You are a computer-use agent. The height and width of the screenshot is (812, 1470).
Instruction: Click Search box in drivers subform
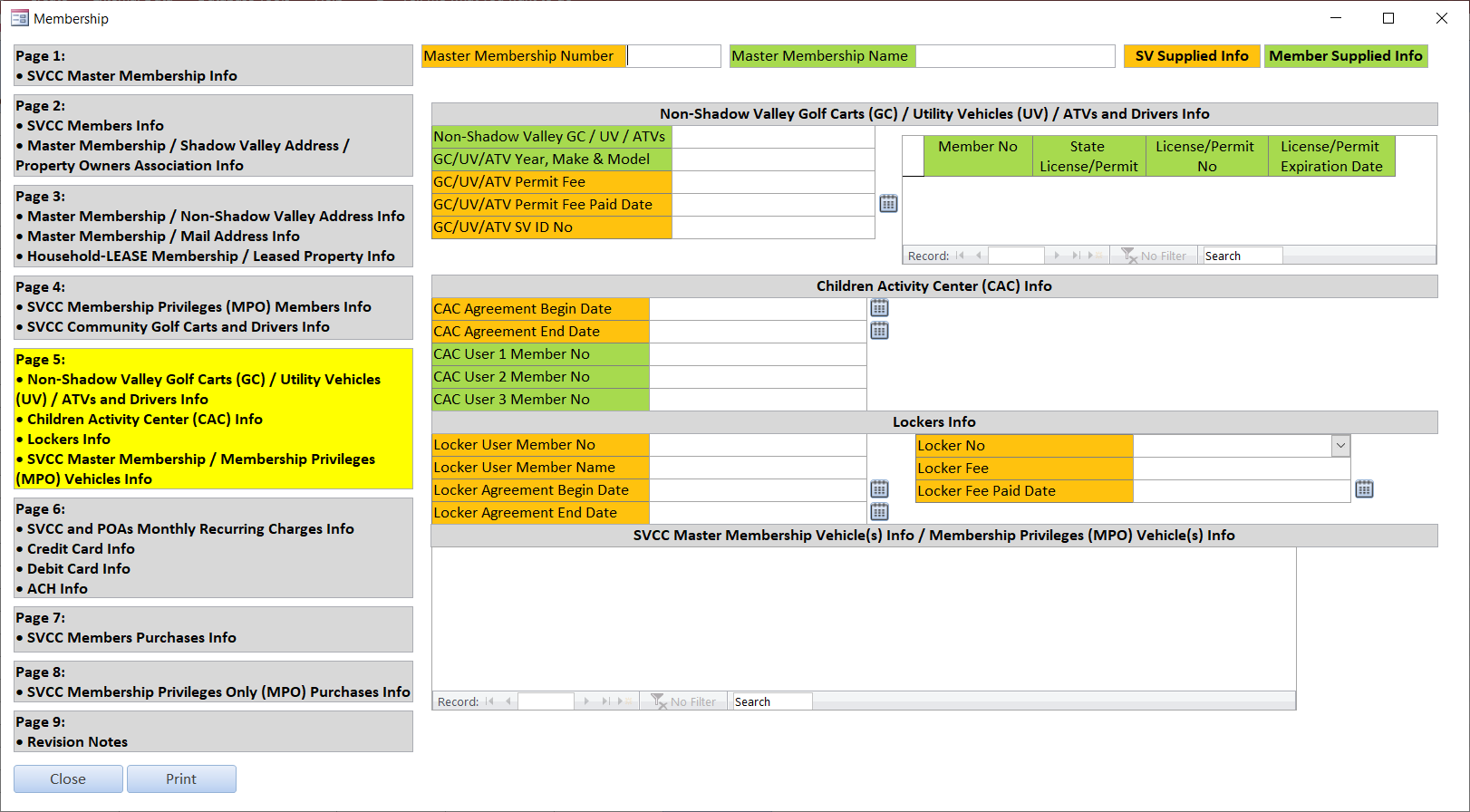point(1242,256)
